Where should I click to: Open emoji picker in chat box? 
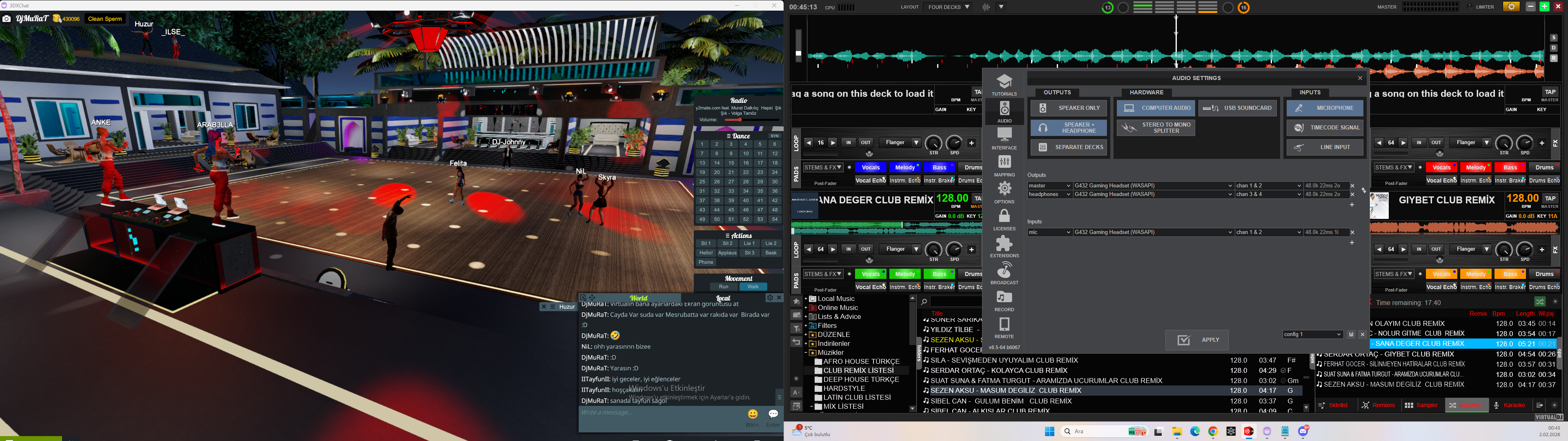[x=753, y=414]
